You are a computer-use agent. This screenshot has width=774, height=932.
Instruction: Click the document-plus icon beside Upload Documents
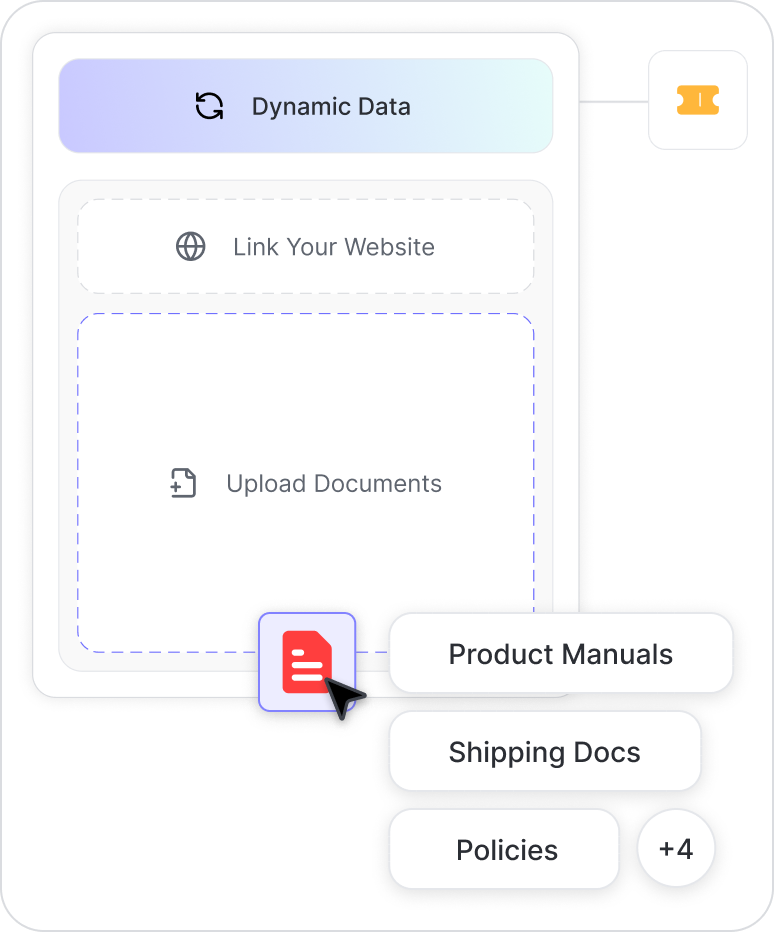click(183, 483)
